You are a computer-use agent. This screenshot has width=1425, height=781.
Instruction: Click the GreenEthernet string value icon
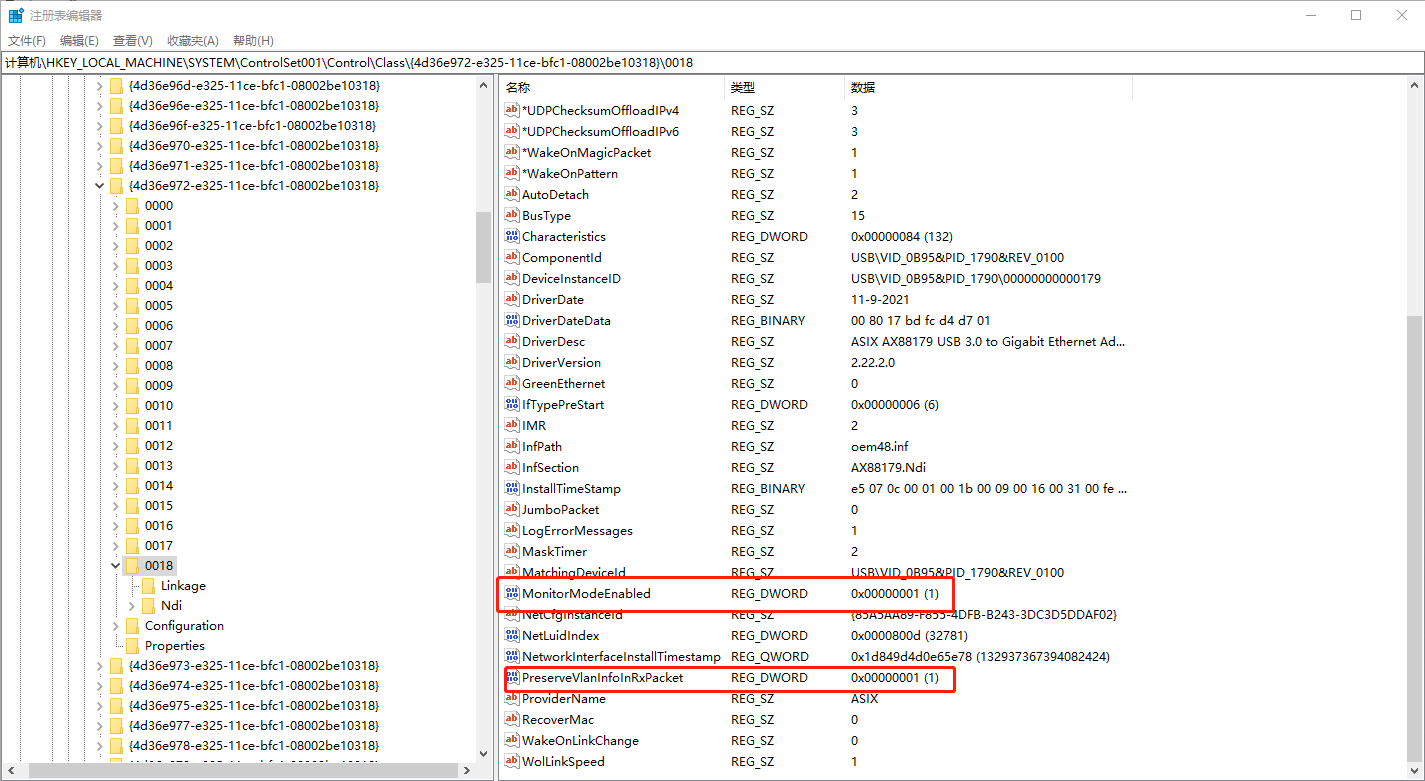[512, 383]
